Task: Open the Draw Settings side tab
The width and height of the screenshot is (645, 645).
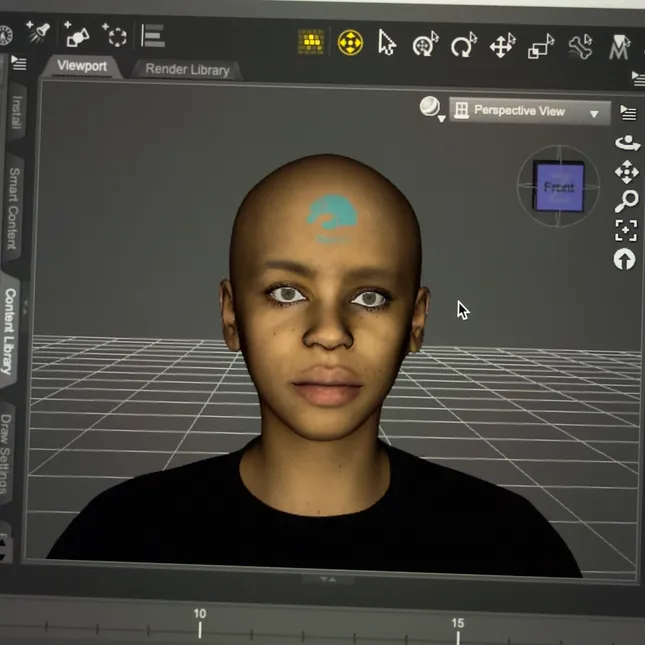Action: click(x=6, y=454)
